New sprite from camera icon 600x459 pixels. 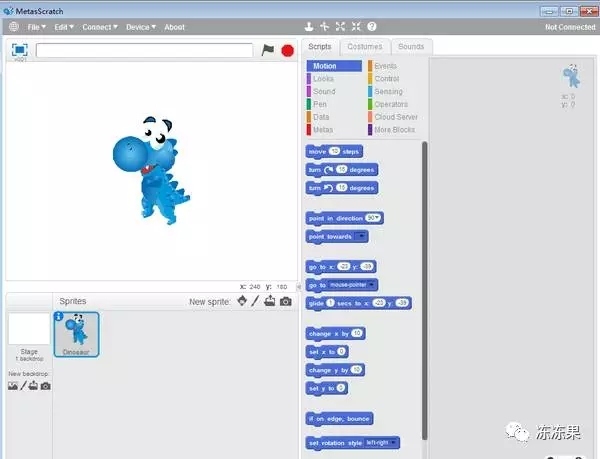[x=285, y=301]
